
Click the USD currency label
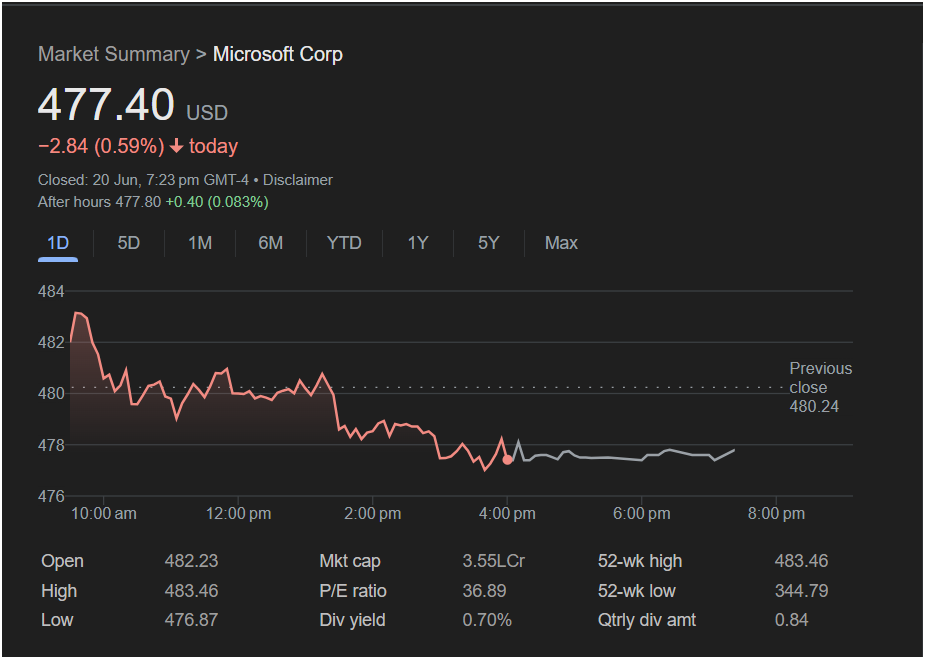[207, 113]
